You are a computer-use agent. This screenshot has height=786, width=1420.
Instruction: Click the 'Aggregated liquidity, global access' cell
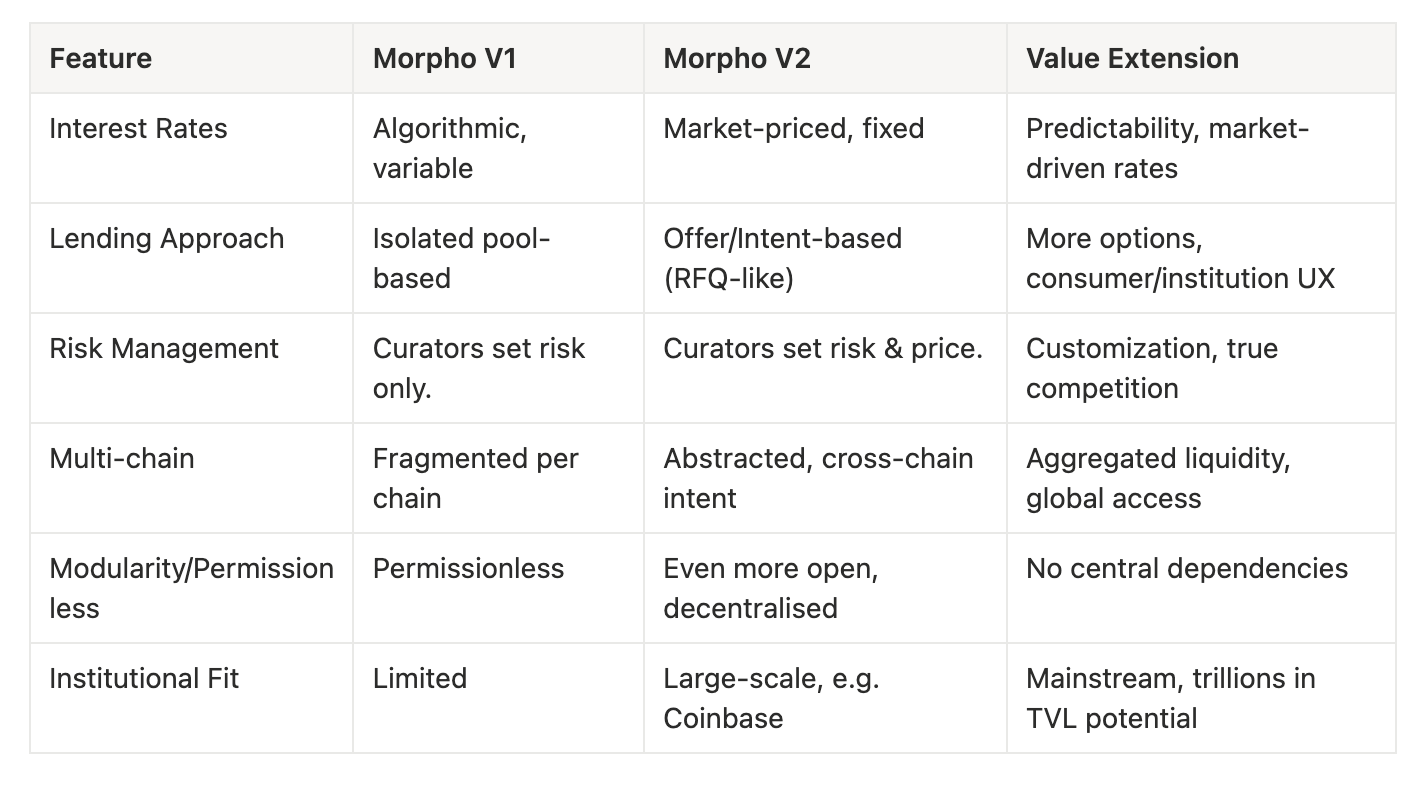pyautogui.click(x=1157, y=478)
